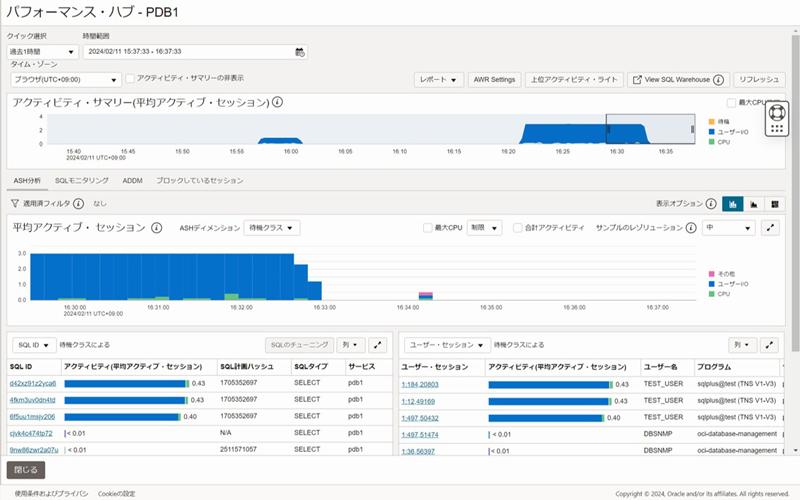Toggle hide Activity Summary checkbox
The height and width of the screenshot is (500, 800).
point(130,78)
